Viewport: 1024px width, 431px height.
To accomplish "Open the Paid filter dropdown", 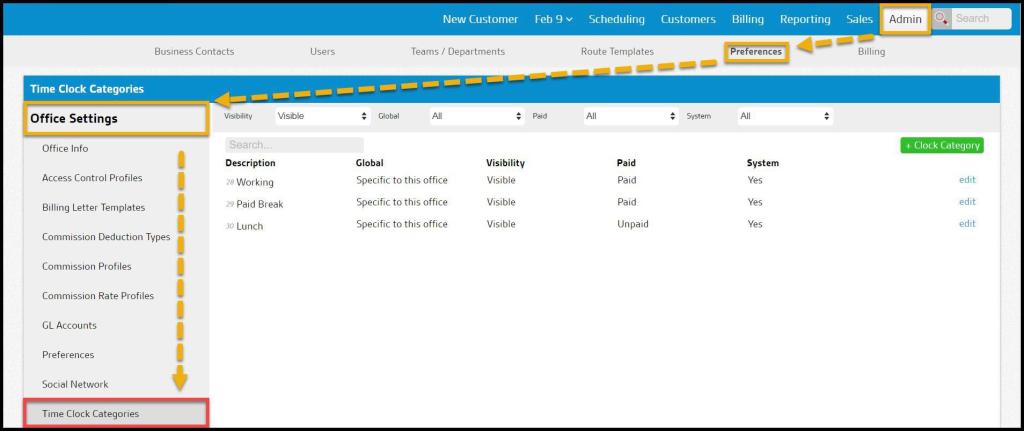I will [630, 116].
